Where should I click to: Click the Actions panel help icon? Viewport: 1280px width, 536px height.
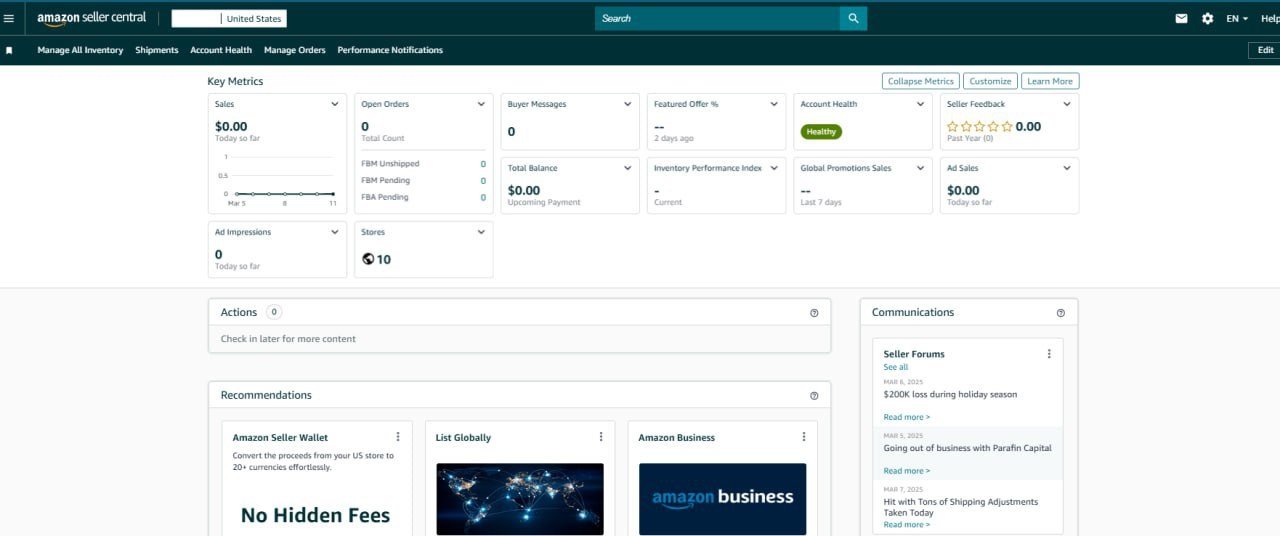coord(814,313)
